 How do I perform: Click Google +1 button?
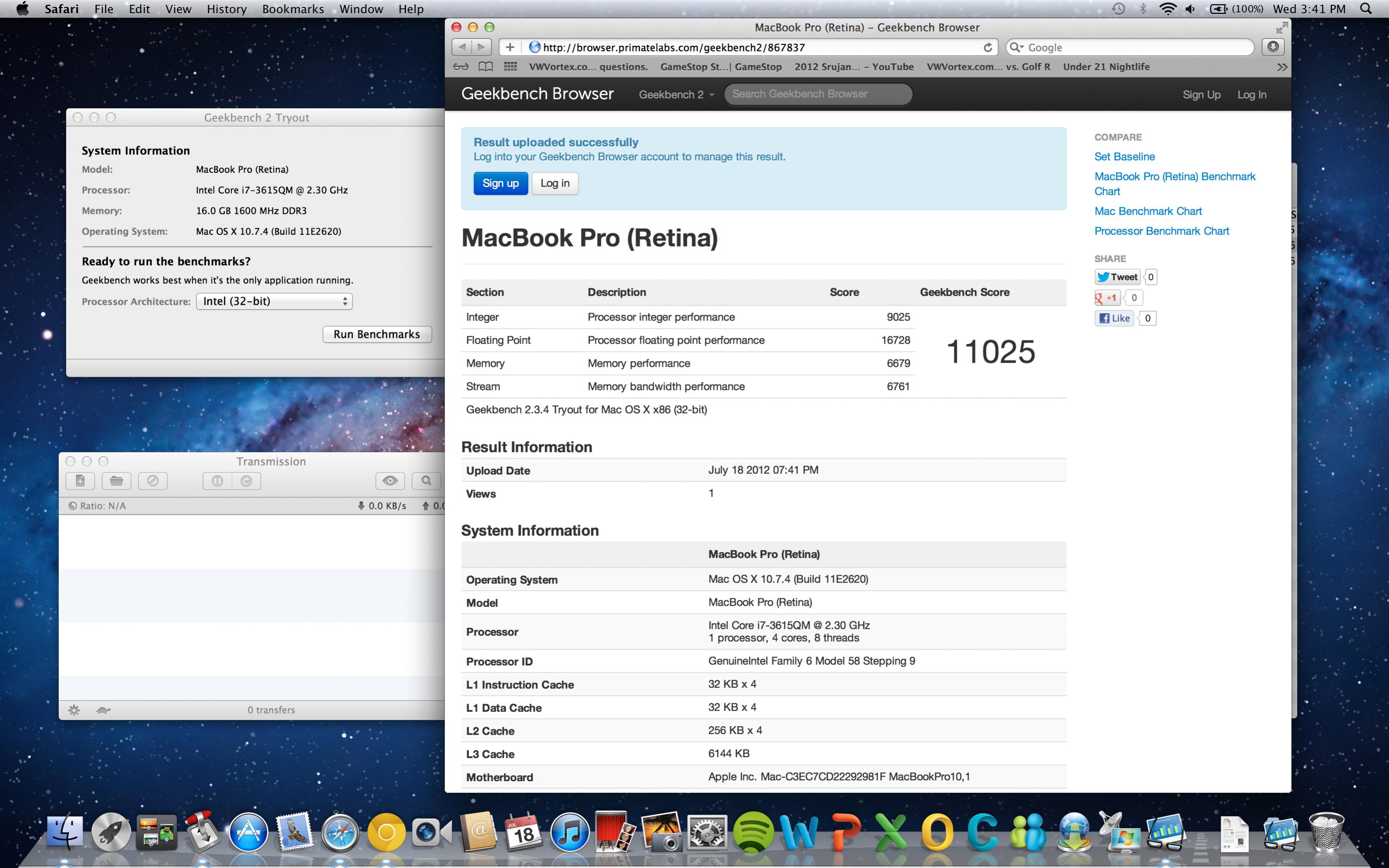[x=1107, y=297]
